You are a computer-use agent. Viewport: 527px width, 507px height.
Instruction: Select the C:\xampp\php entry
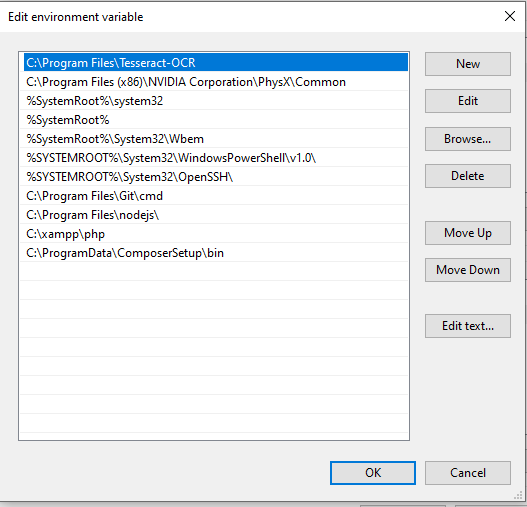tap(215, 234)
